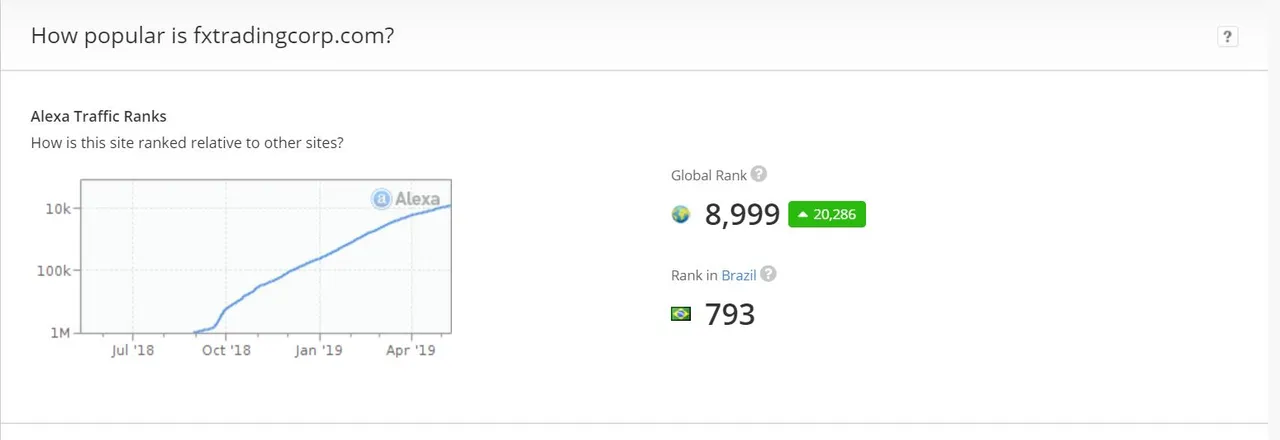Click the Jan '19 label on chart axis
The width and height of the screenshot is (1280, 440).
319,350
